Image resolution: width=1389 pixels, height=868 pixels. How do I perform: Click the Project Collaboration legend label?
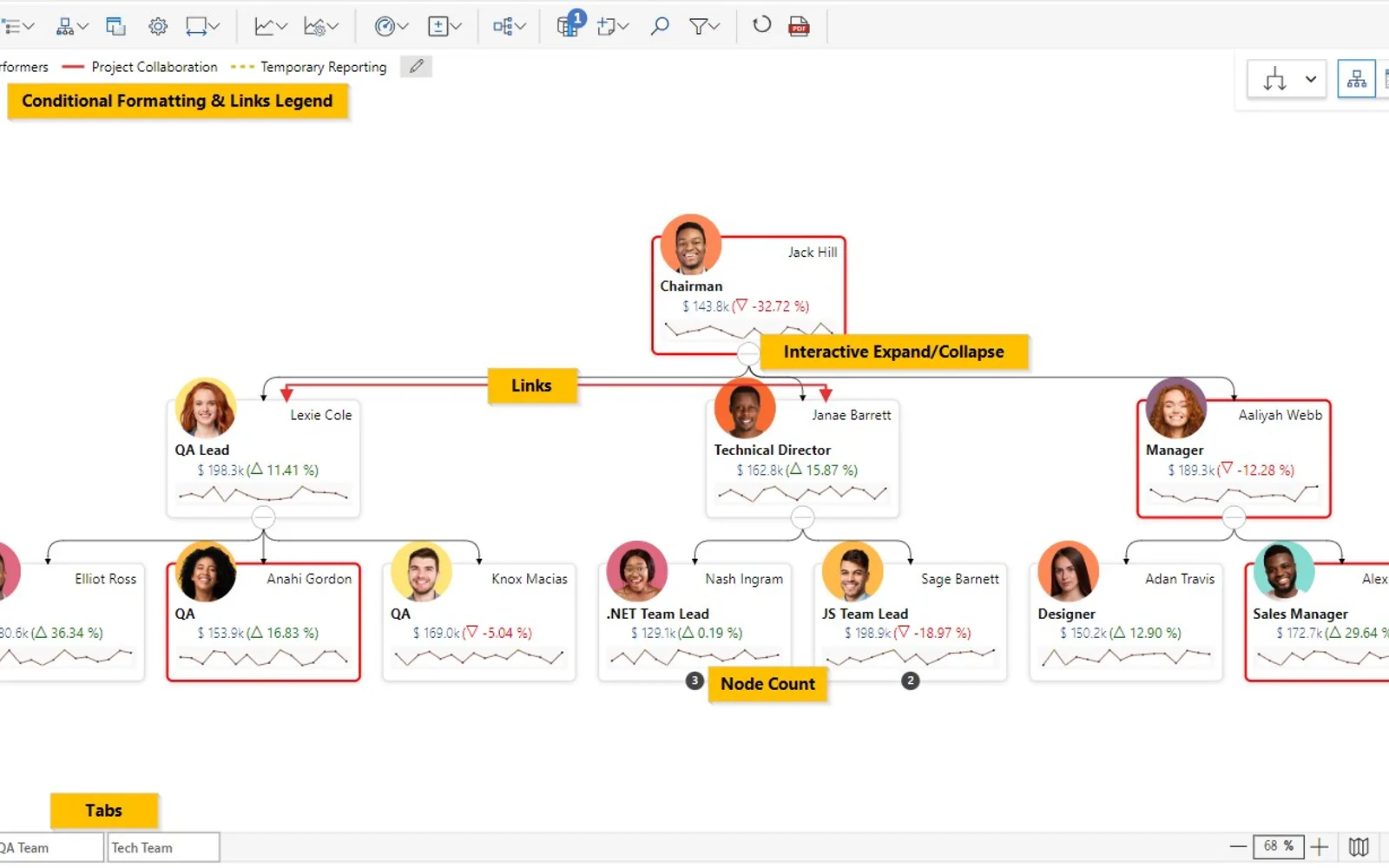[x=155, y=67]
